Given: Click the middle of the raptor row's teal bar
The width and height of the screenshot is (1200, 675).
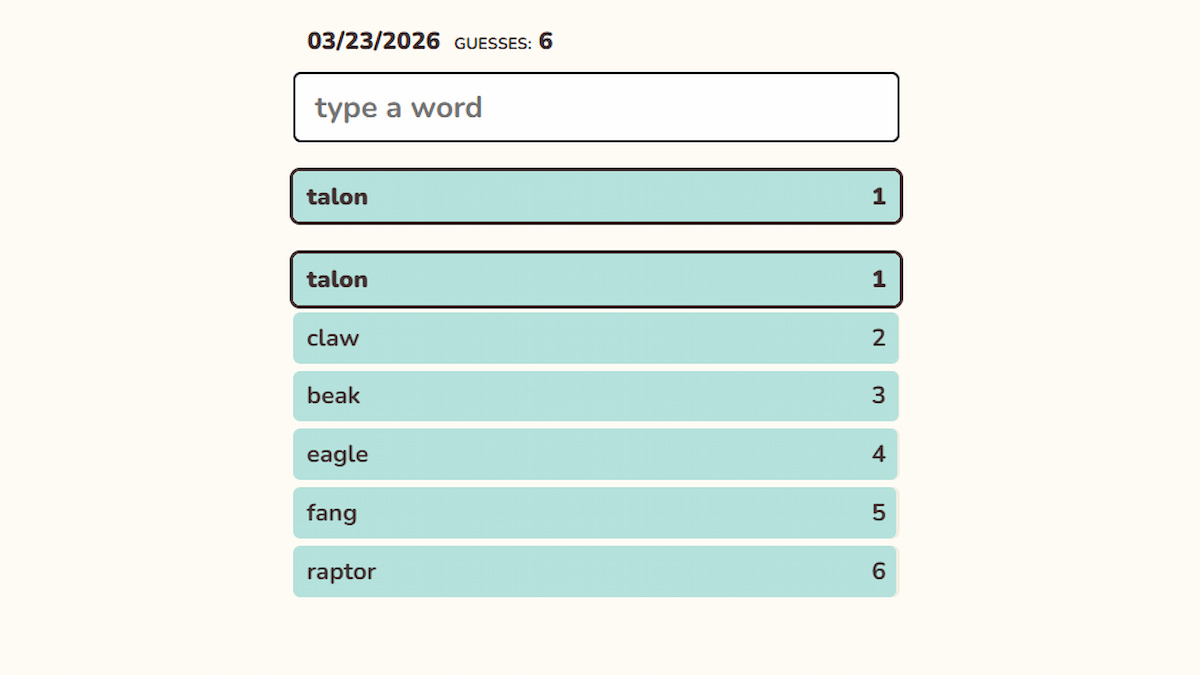Looking at the screenshot, I should click(x=596, y=572).
